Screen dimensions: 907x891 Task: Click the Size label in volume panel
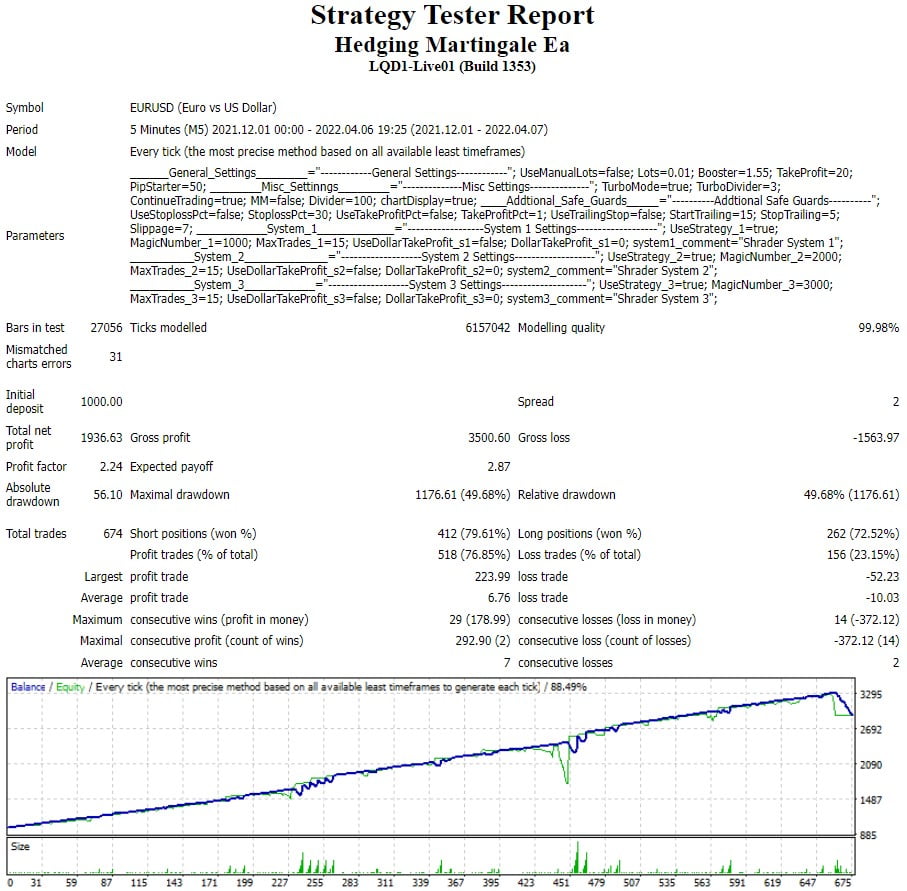[21, 846]
